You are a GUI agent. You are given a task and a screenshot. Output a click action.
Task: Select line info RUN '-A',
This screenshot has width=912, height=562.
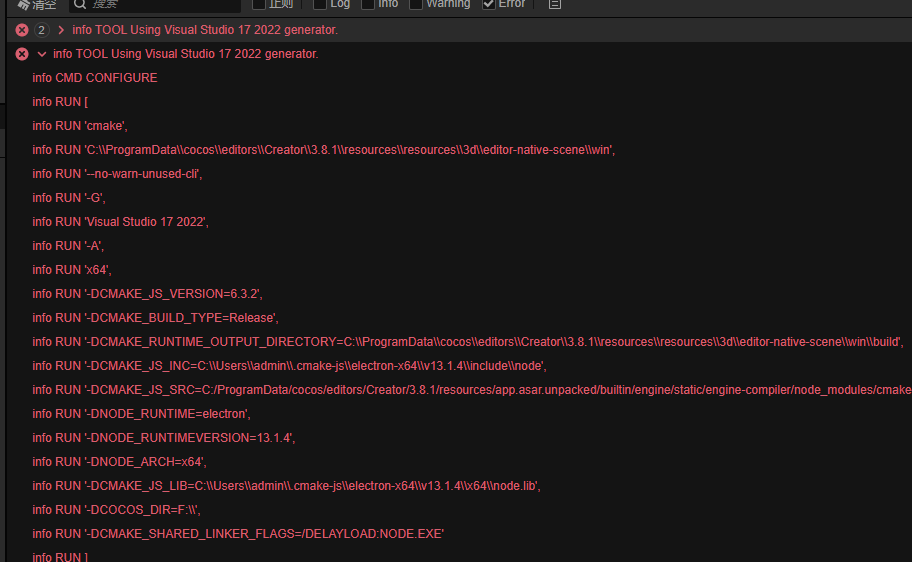(x=68, y=246)
